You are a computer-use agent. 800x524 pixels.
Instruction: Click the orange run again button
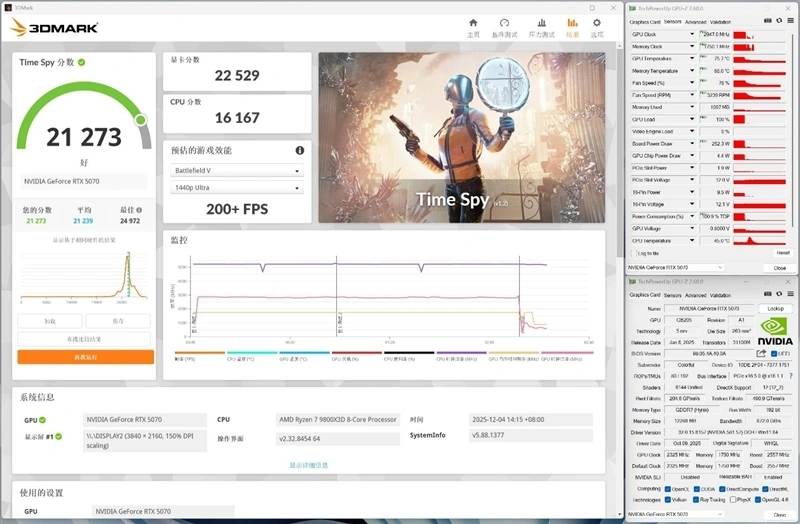pos(85,357)
